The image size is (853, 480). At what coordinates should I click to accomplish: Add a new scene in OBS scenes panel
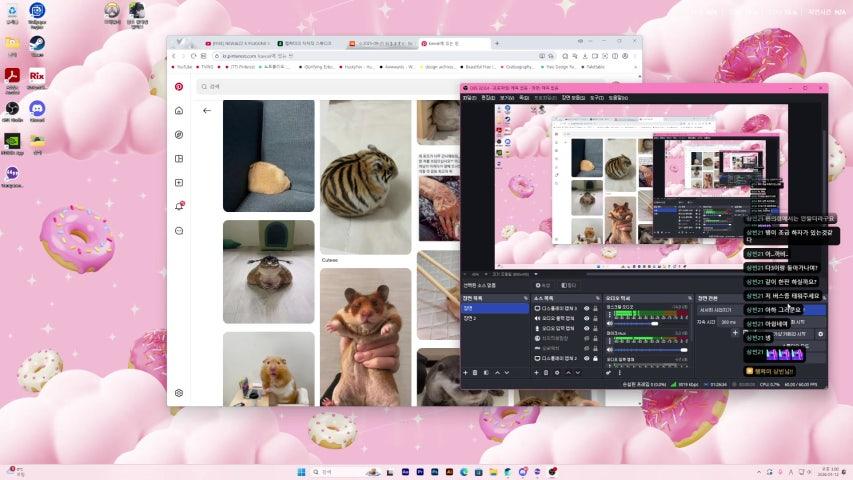point(465,372)
